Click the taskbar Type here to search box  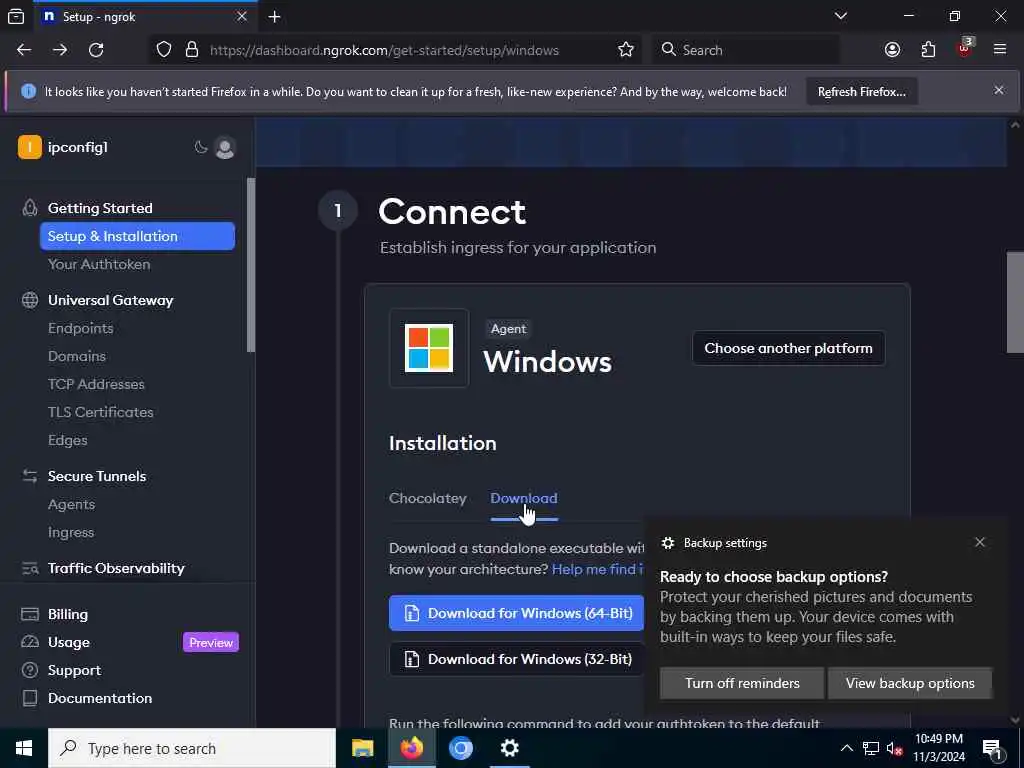tap(192, 748)
